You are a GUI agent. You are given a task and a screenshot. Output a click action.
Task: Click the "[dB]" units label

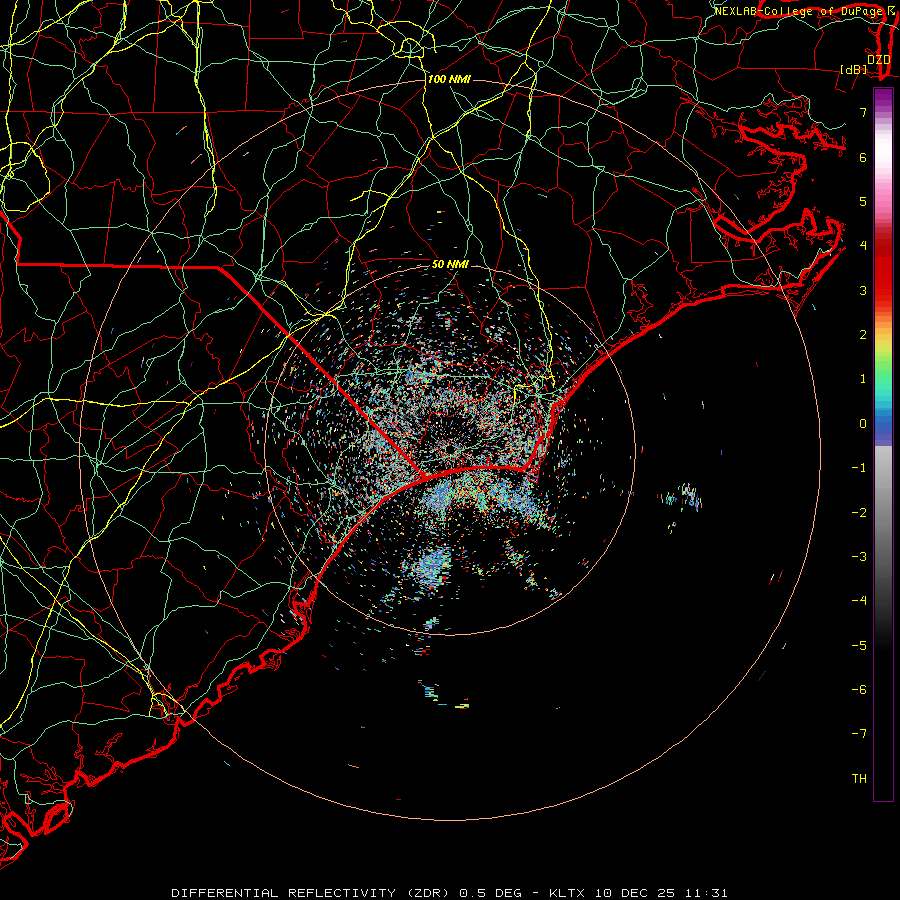[854, 69]
